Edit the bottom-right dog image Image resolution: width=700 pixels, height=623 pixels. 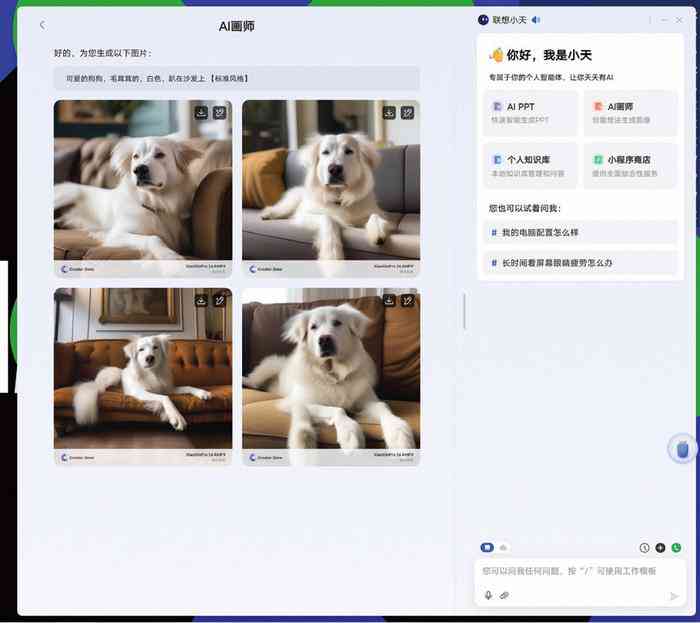click(408, 301)
